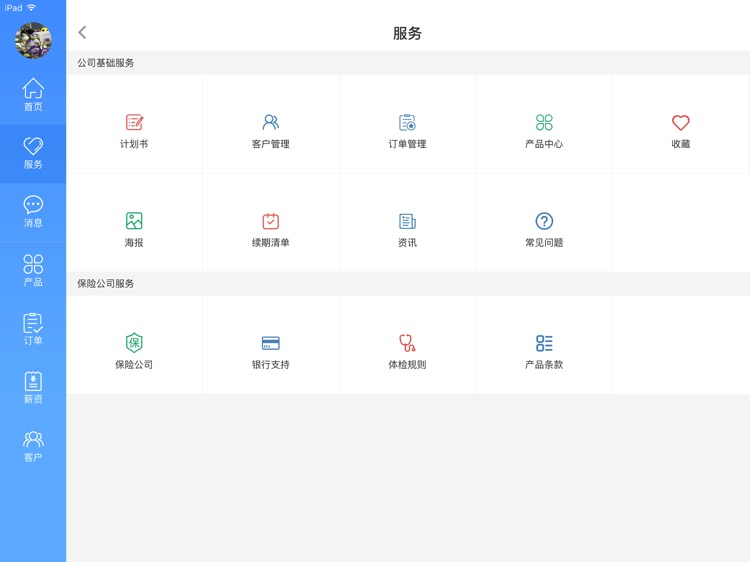The image size is (750, 562).
Task: Open 客户管理 customer management icon
Action: click(x=271, y=122)
